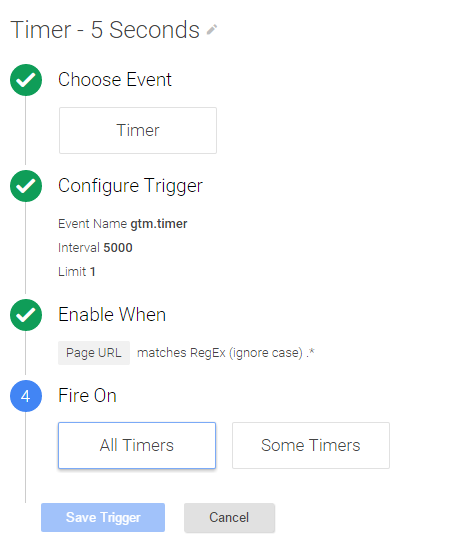
Task: Expand the Enable When section heading
Action: [x=112, y=315]
